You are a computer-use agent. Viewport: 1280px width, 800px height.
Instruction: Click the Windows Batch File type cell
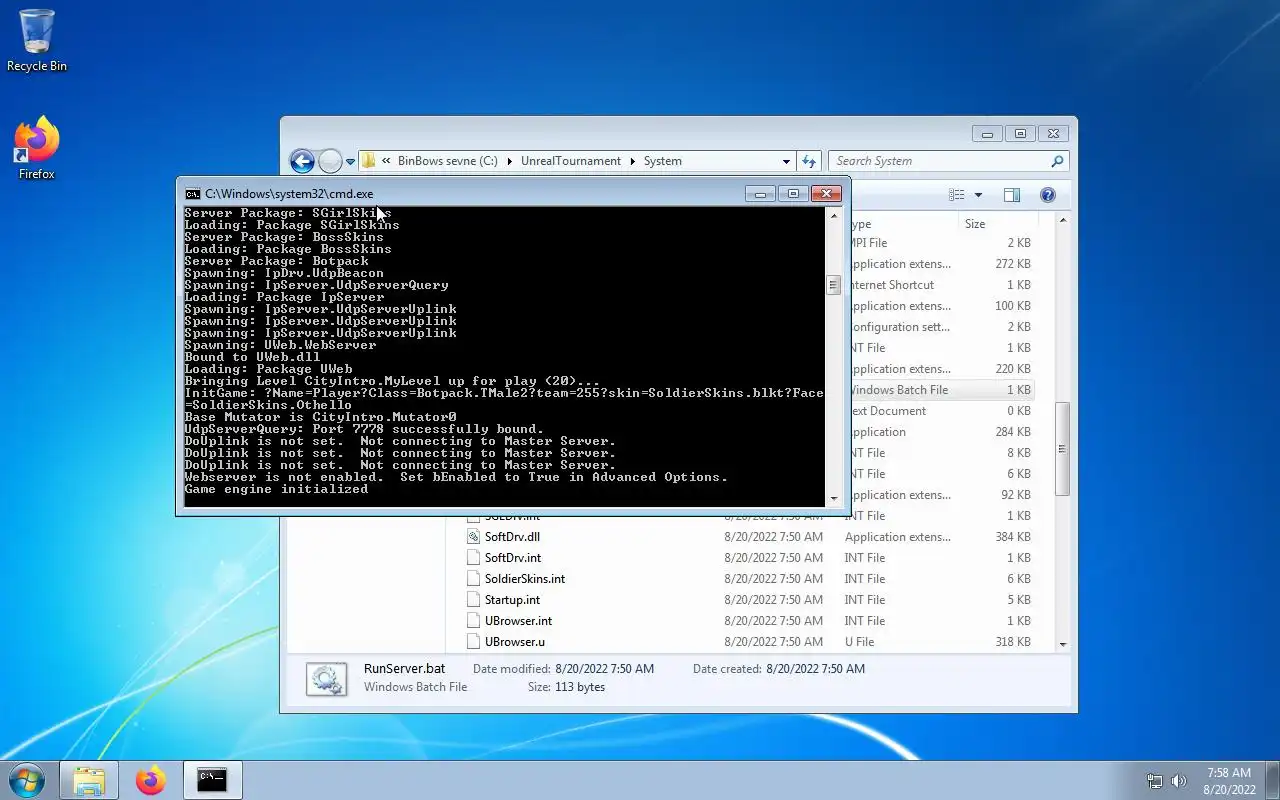(899, 390)
